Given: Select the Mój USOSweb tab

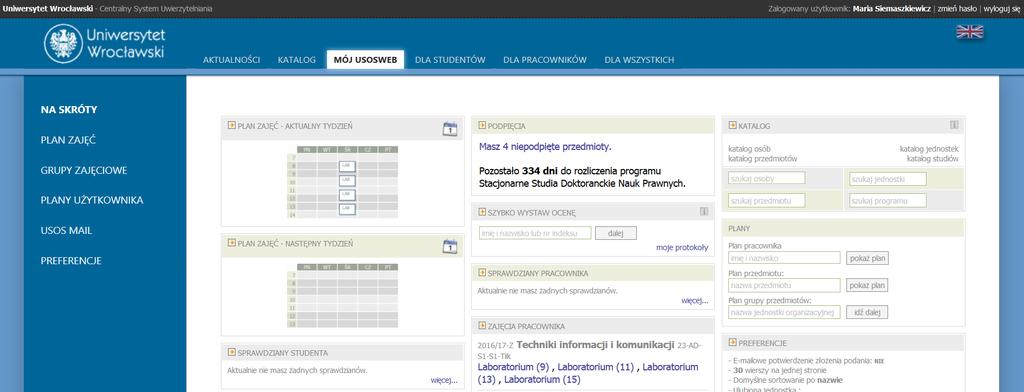Looking at the screenshot, I should click(365, 59).
